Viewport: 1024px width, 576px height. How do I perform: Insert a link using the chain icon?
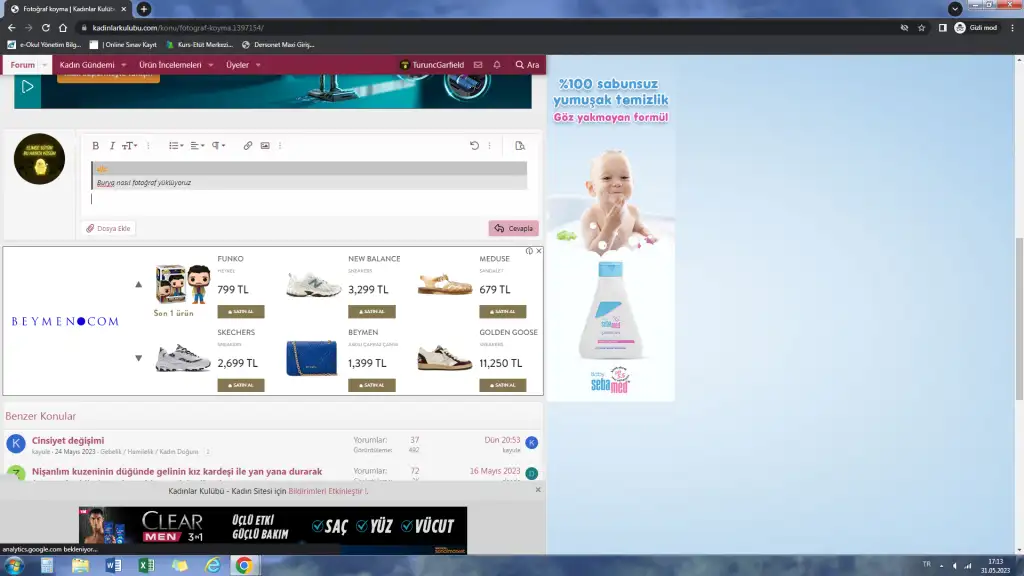248,146
